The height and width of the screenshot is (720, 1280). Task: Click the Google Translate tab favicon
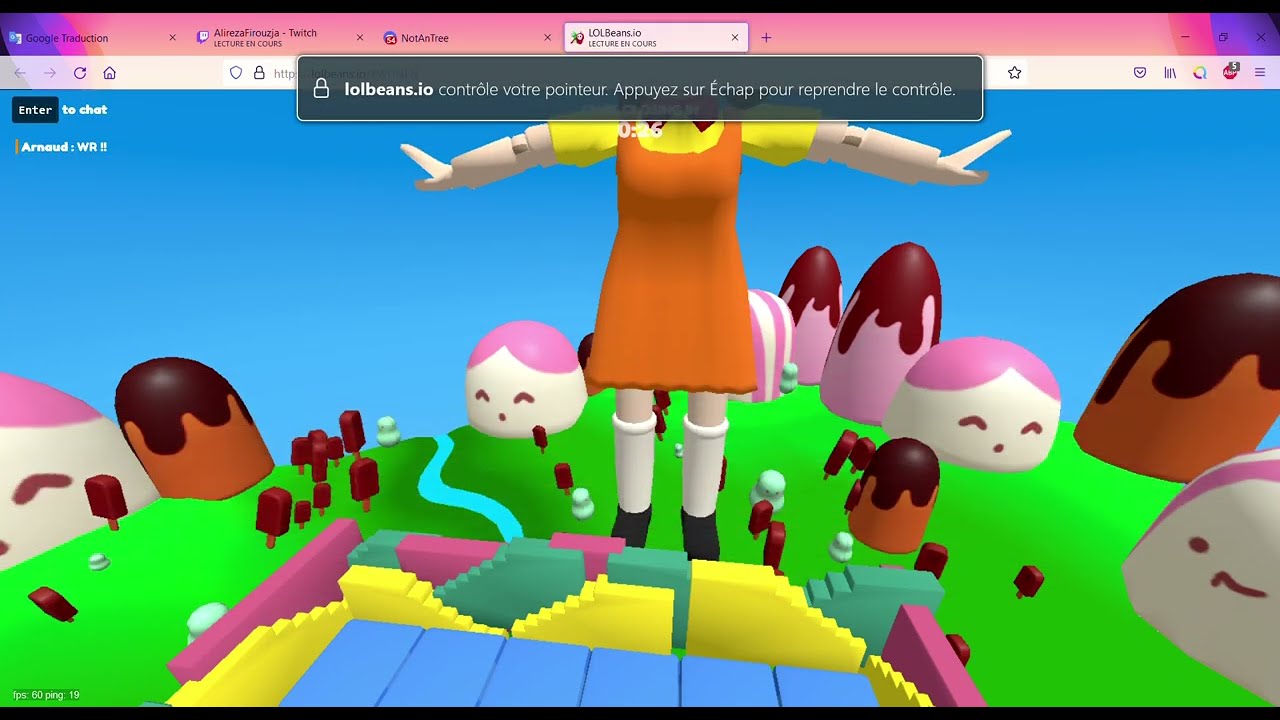click(15, 38)
